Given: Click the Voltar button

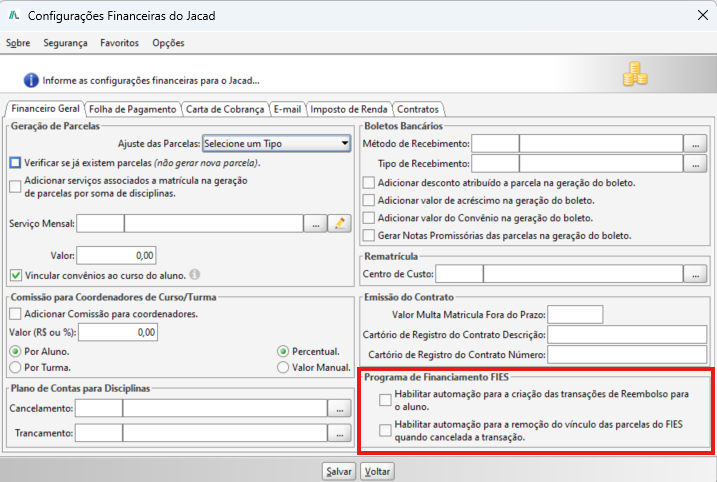Looking at the screenshot, I should click(x=377, y=471).
